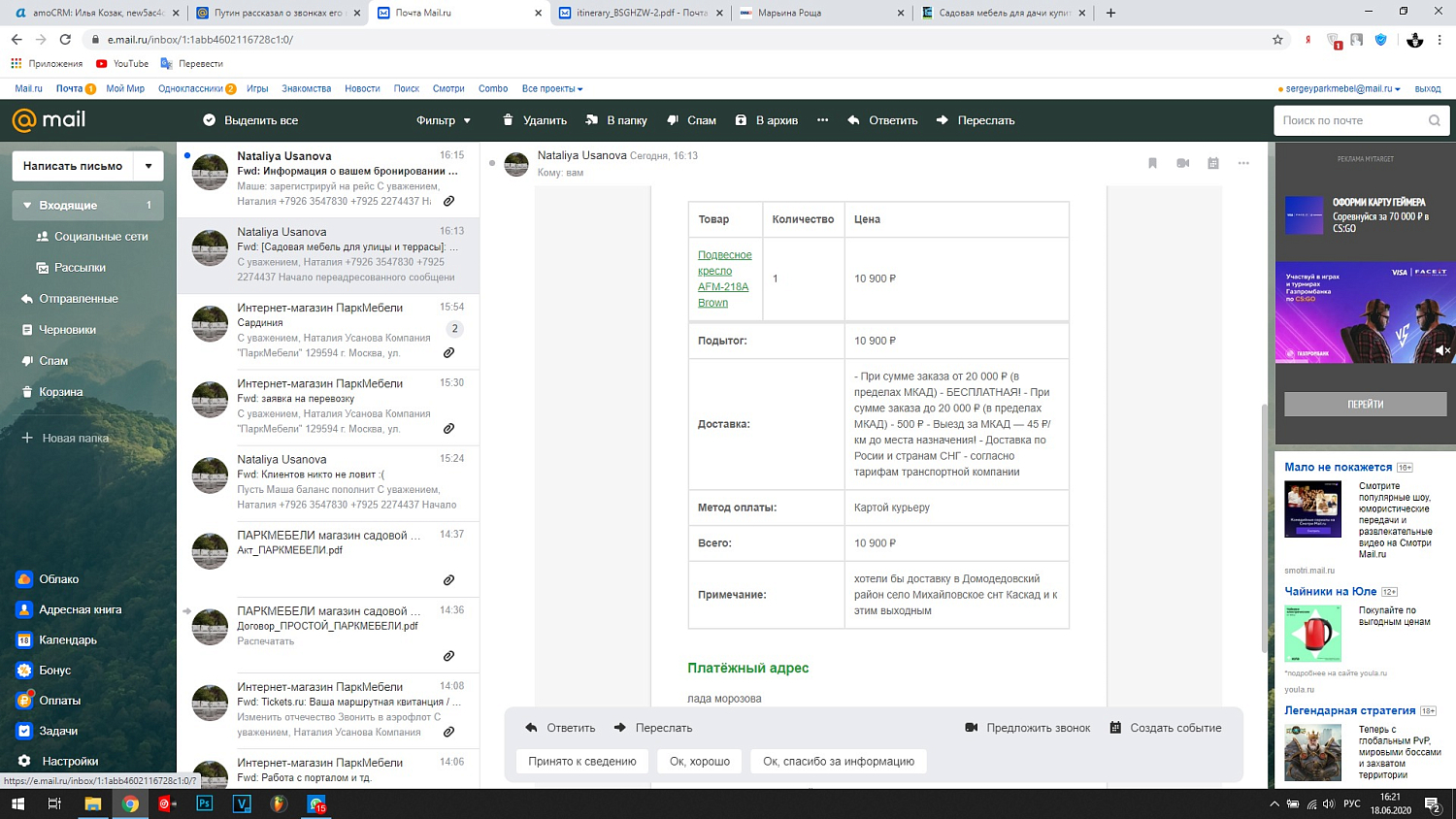Click quick reply 'Ок, хорошо' button
The height and width of the screenshot is (819, 1456).
pyautogui.click(x=699, y=762)
